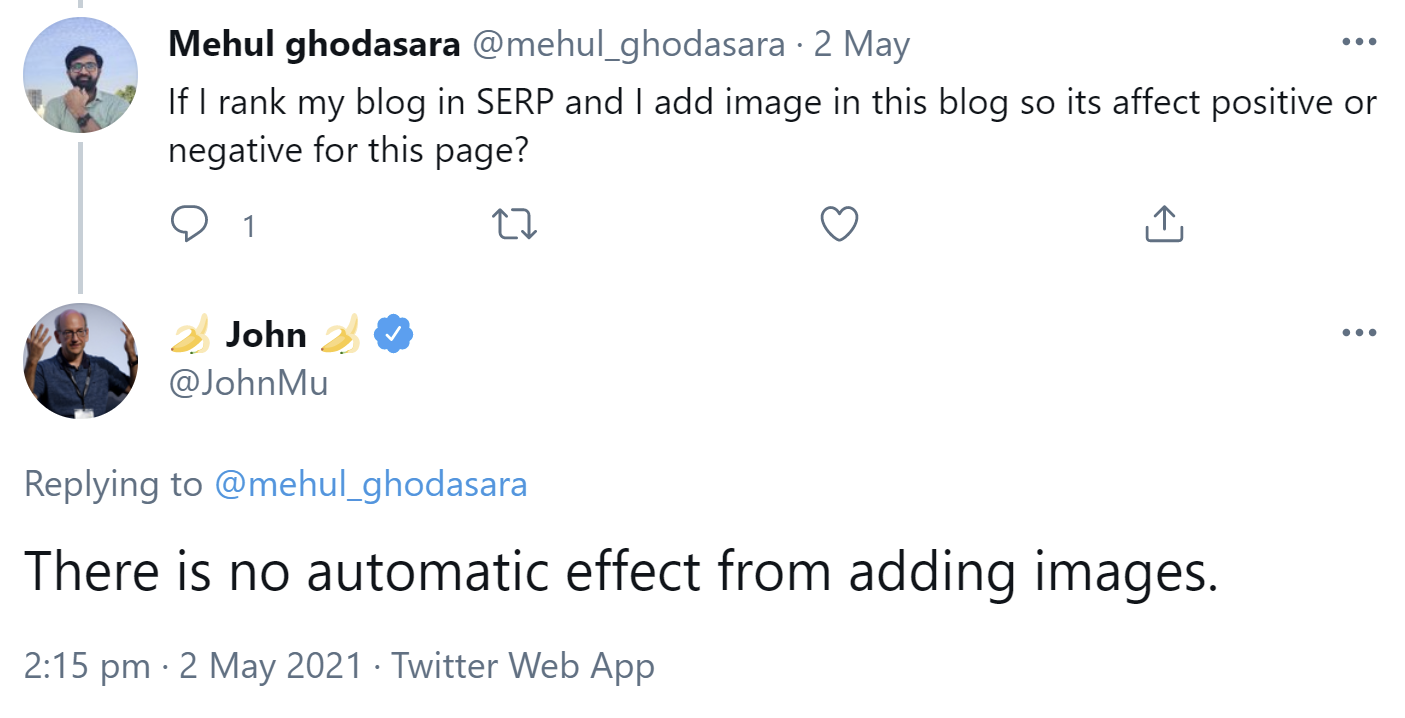
Task: Click the reply speech bubble icon
Action: 189,225
